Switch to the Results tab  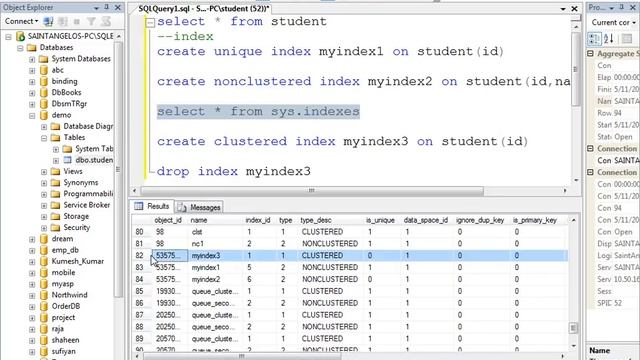coord(151,207)
